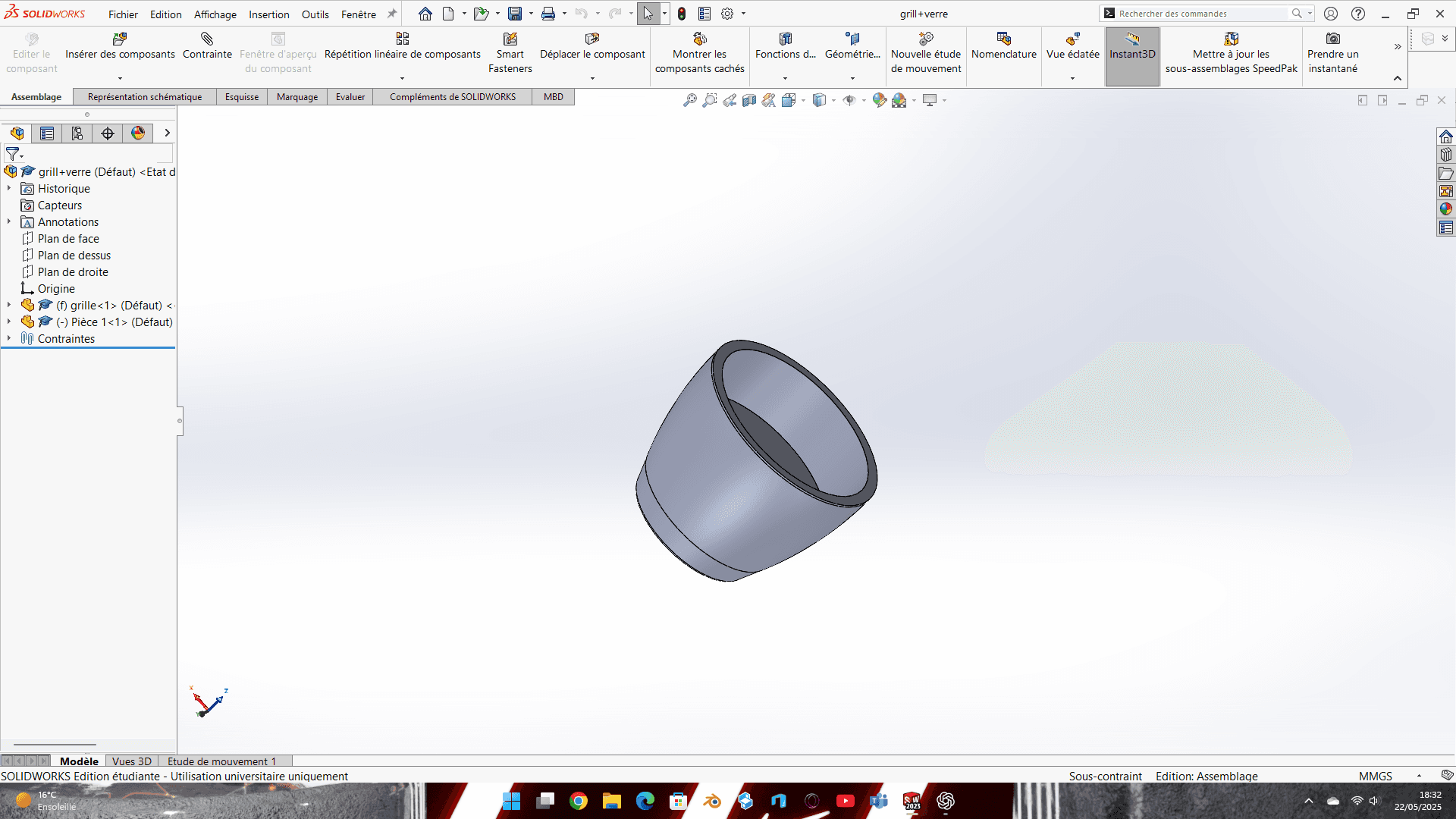1456x819 pixels.
Task: Select the Contrainte mate tool
Action: click(207, 46)
